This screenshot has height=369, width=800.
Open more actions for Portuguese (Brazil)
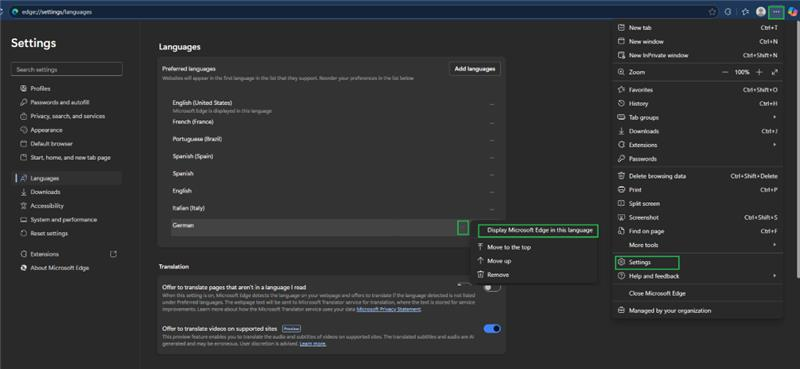(492, 140)
